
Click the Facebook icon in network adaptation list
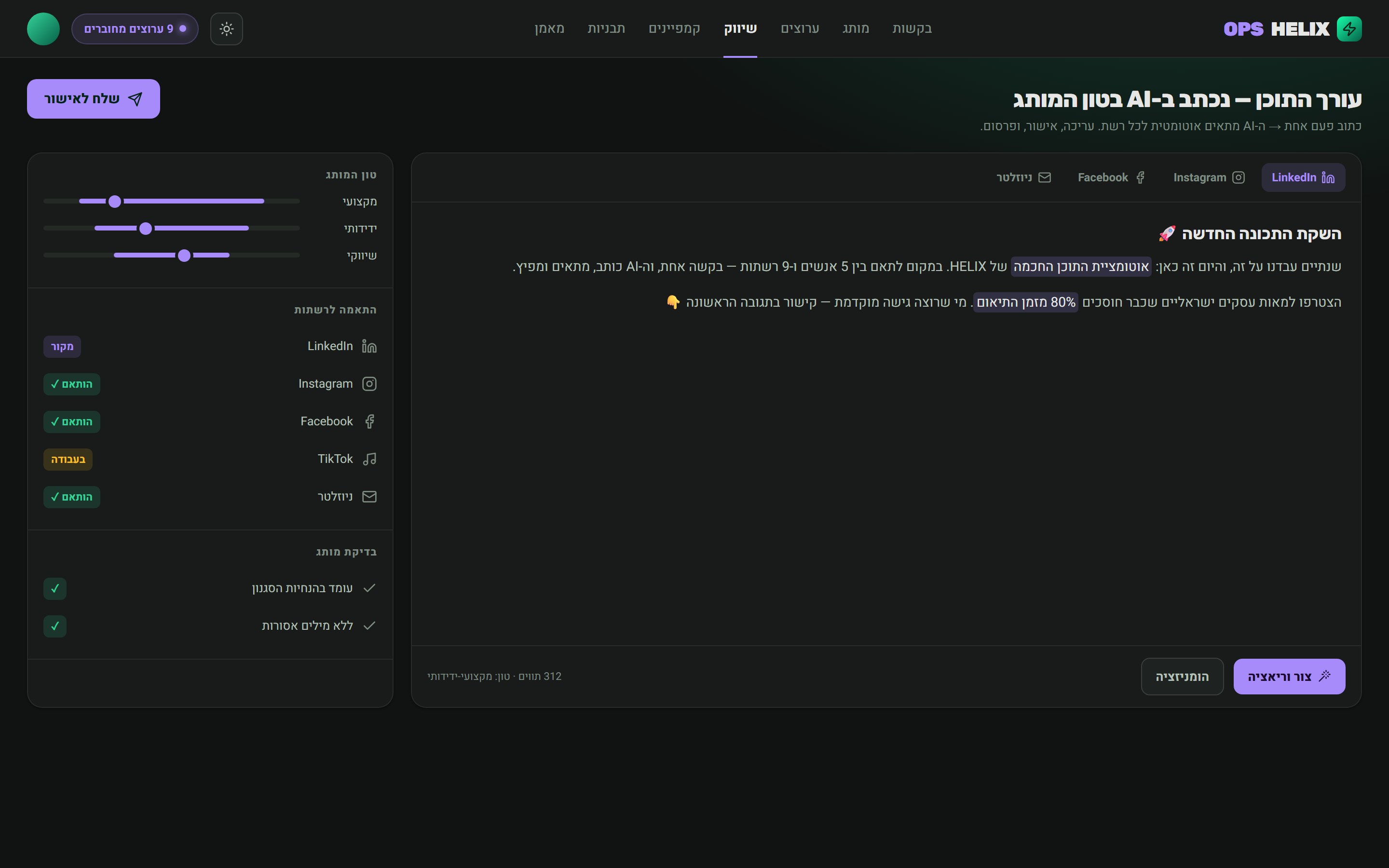tap(369, 421)
